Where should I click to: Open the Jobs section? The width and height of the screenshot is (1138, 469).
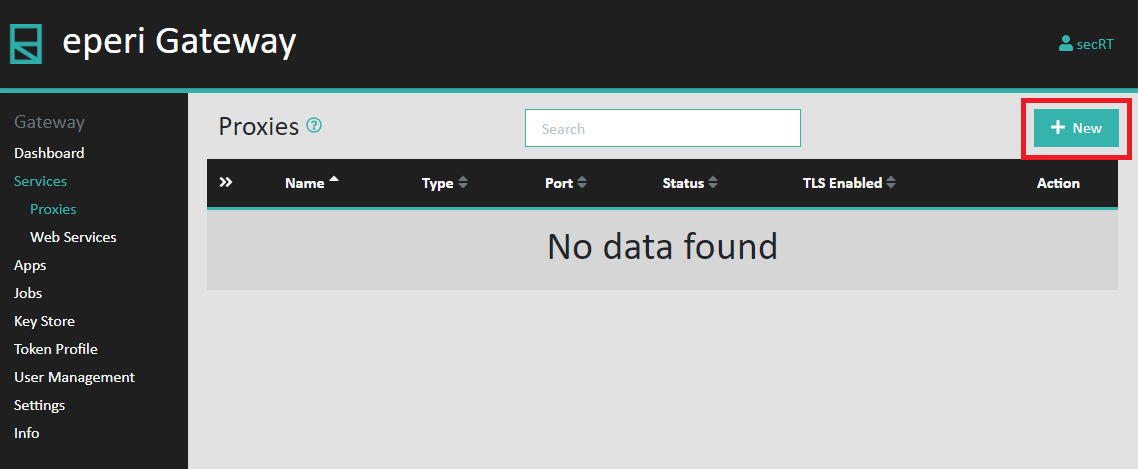[x=28, y=293]
